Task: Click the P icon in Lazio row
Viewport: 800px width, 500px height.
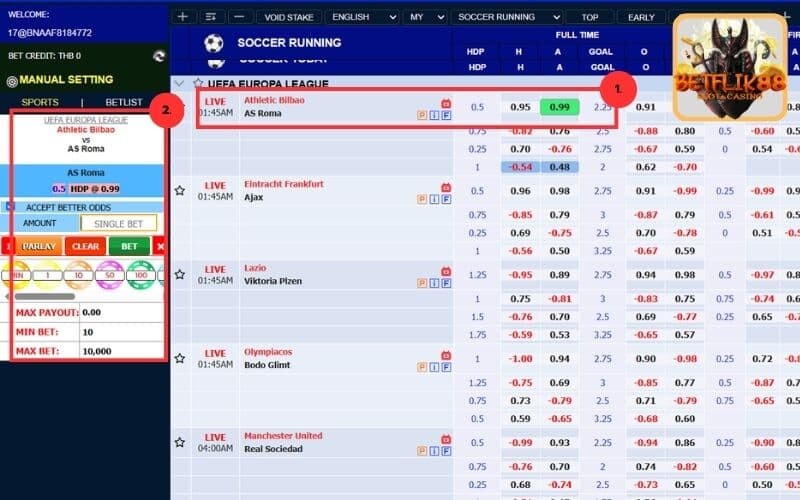Action: point(422,283)
